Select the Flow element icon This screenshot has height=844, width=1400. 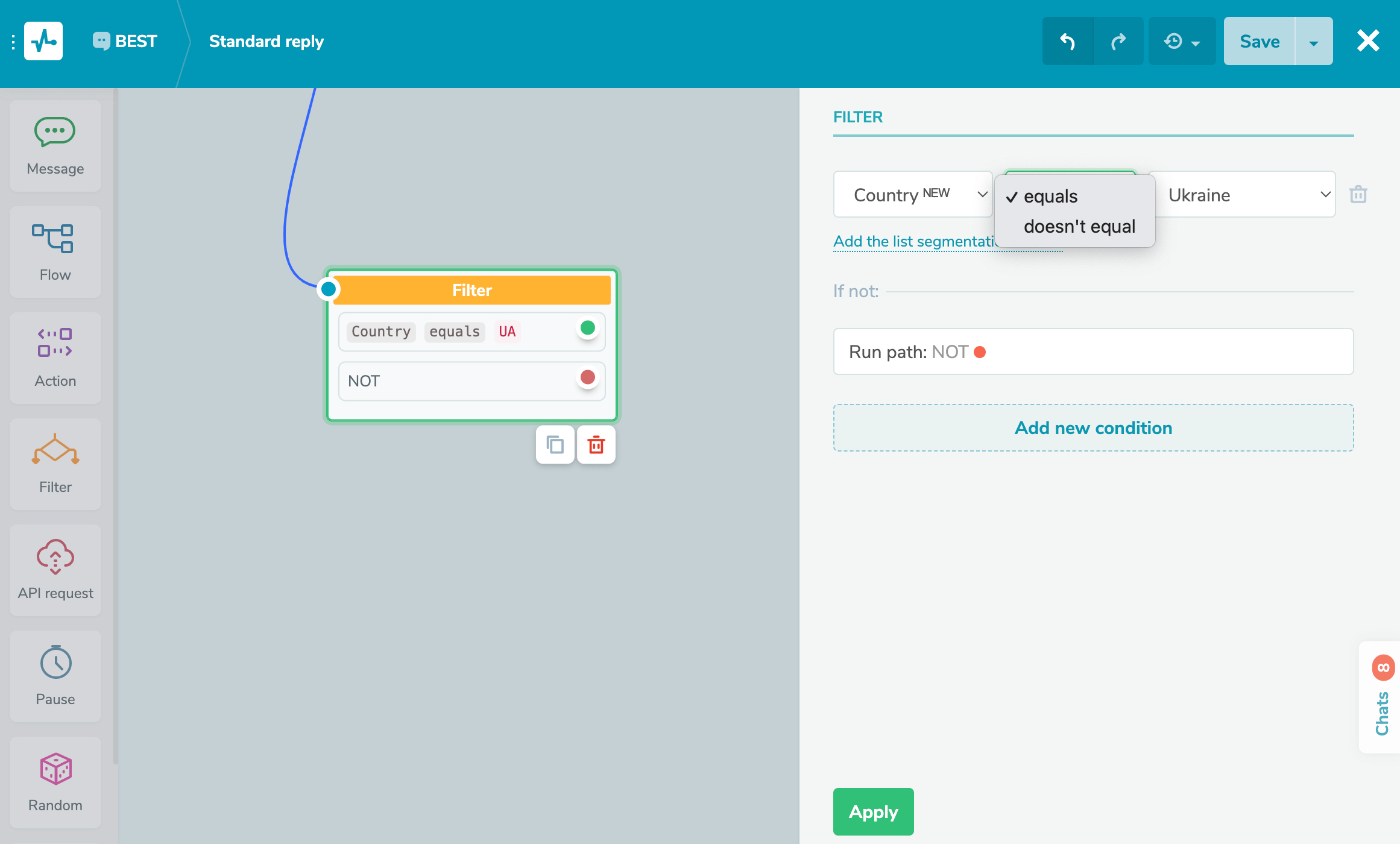[x=54, y=239]
